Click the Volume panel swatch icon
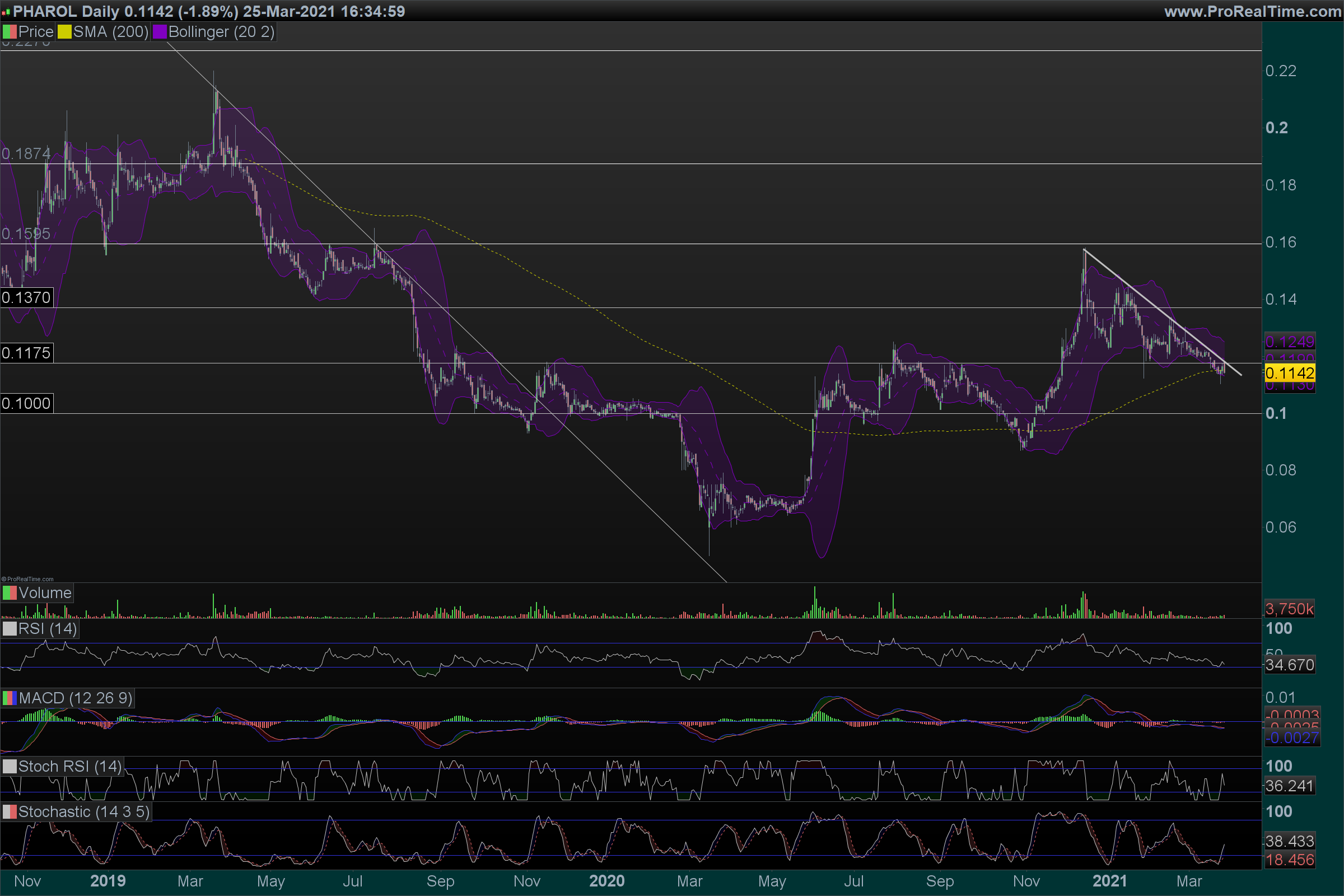Image resolution: width=1344 pixels, height=896 pixels. tap(10, 593)
